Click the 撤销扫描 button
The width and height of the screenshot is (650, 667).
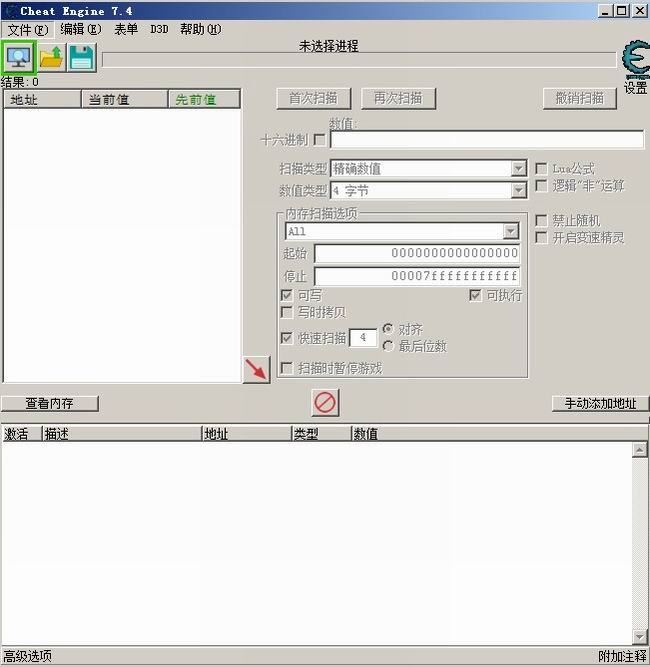pos(580,99)
